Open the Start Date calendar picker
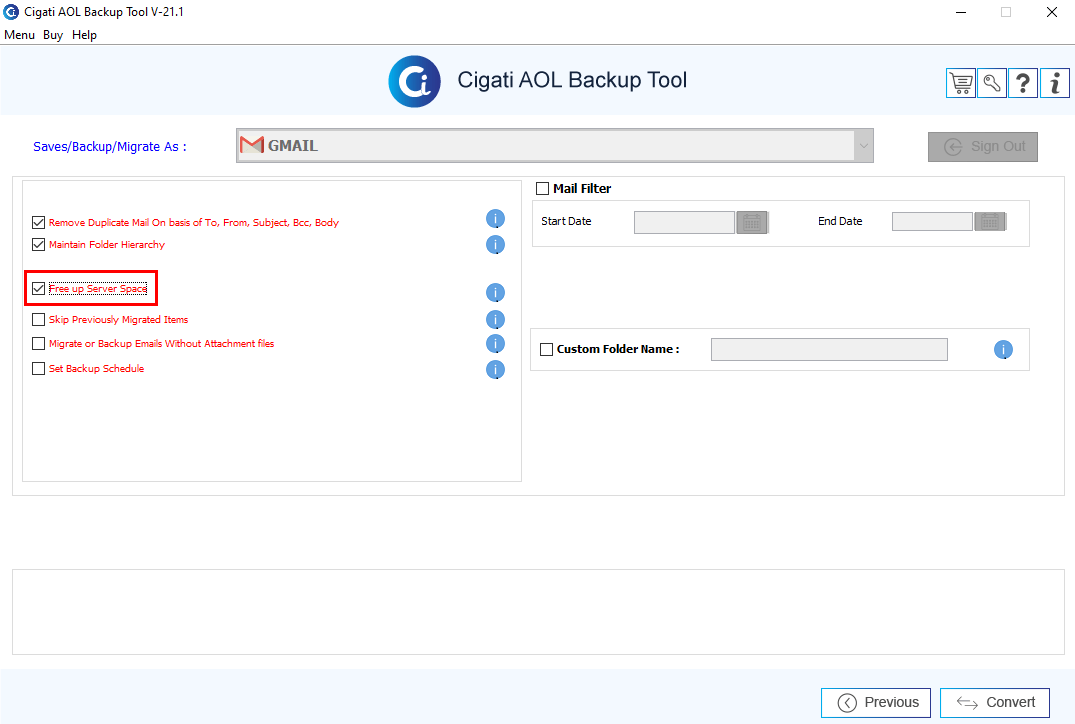Viewport: 1075px width, 724px height. 752,222
